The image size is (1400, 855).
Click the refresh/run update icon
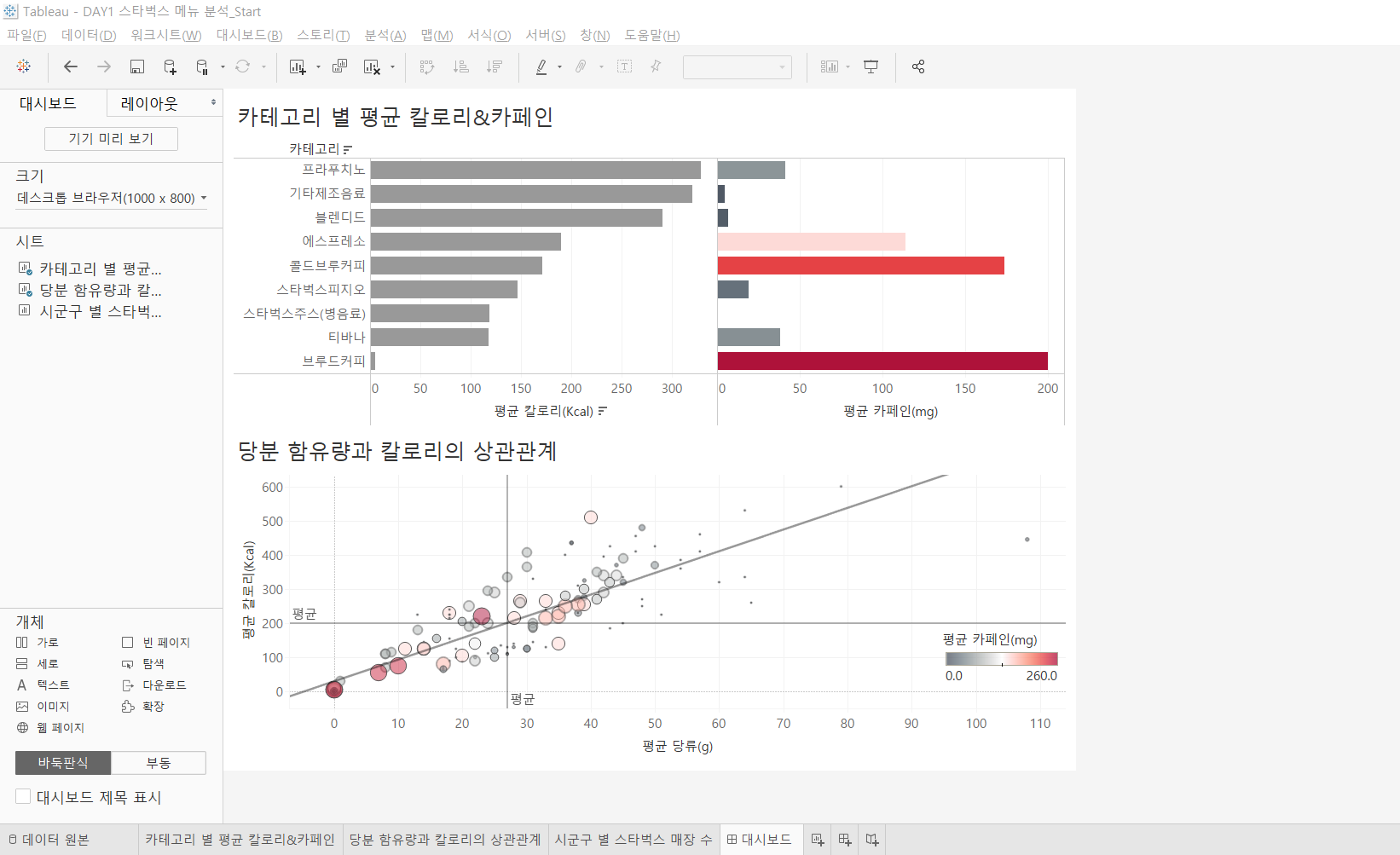point(243,66)
